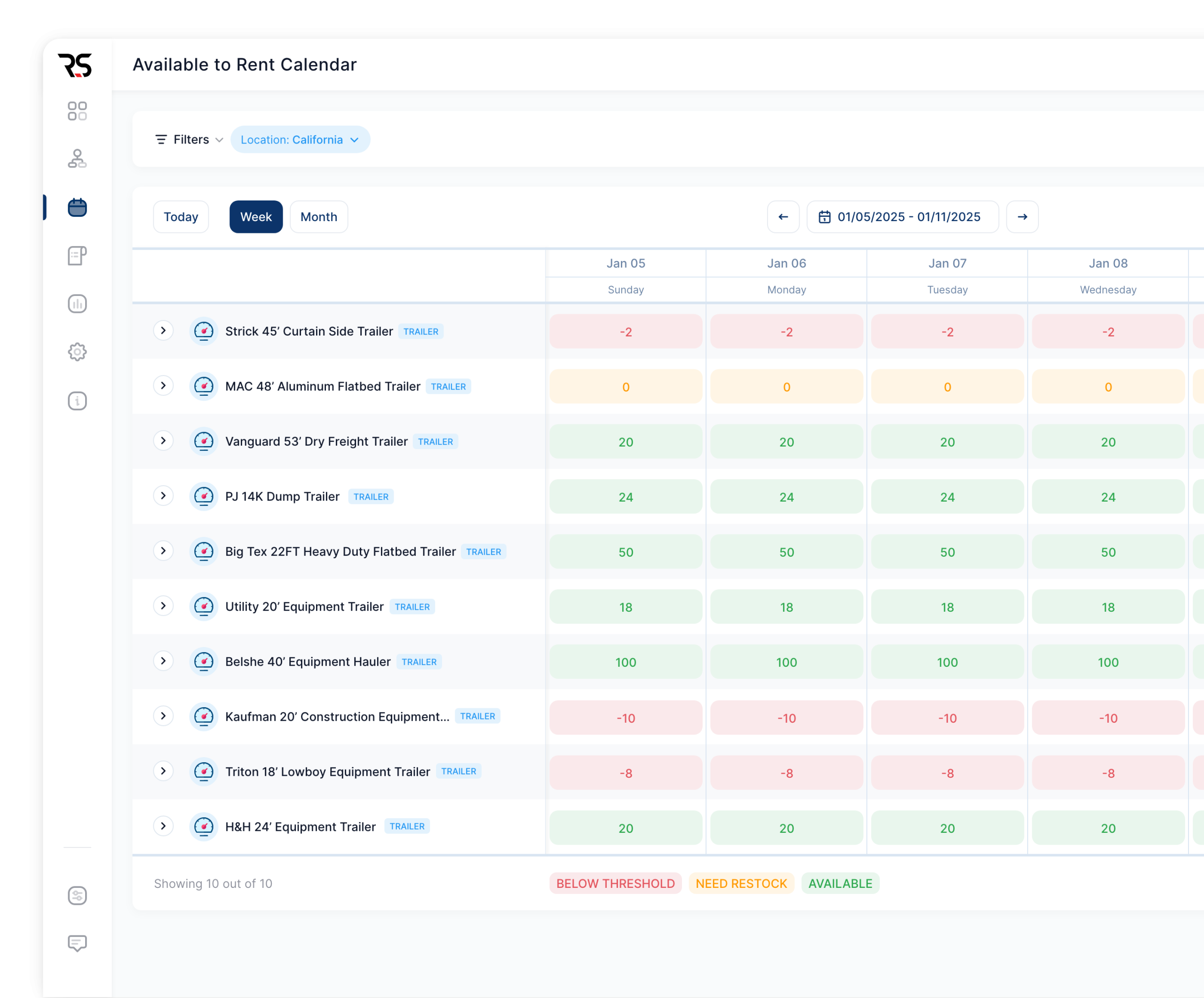Select the calendar icon in the sidebar
The image size is (1204, 998).
[x=77, y=207]
